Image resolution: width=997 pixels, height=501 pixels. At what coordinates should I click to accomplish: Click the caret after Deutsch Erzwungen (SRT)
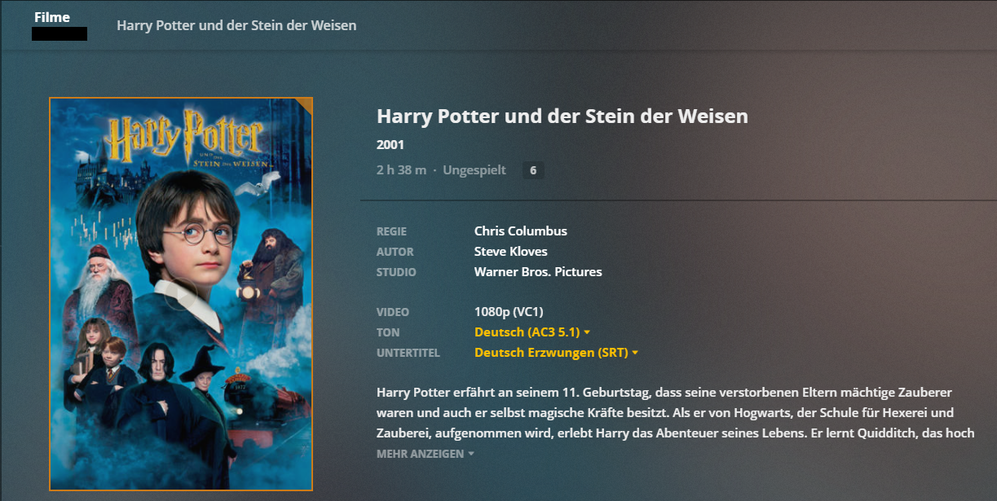[635, 353]
